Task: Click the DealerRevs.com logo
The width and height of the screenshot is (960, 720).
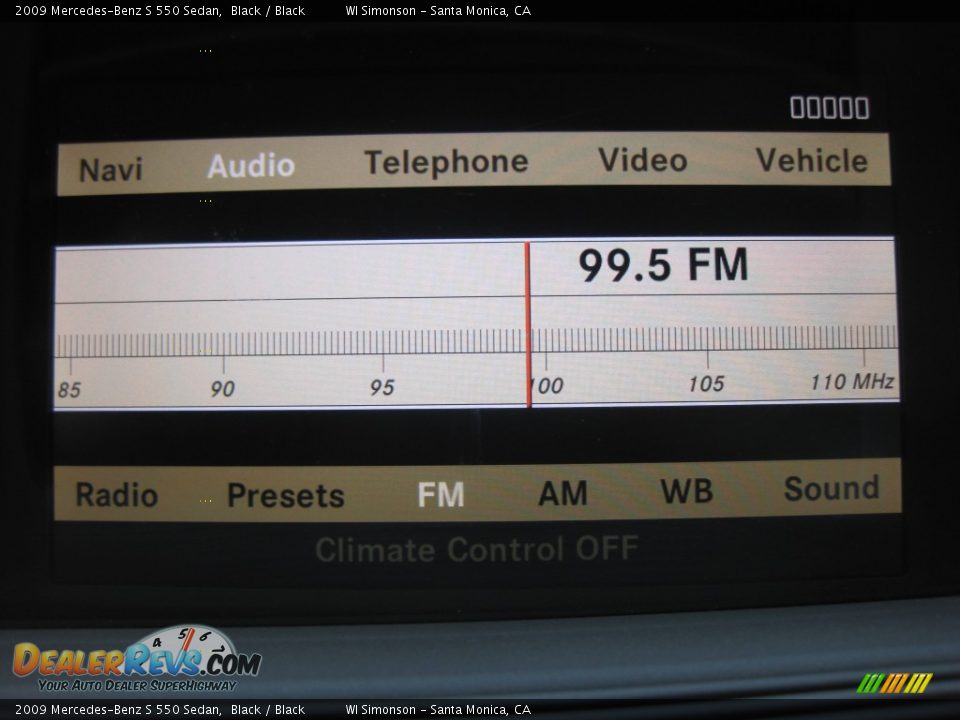Action: click(137, 659)
